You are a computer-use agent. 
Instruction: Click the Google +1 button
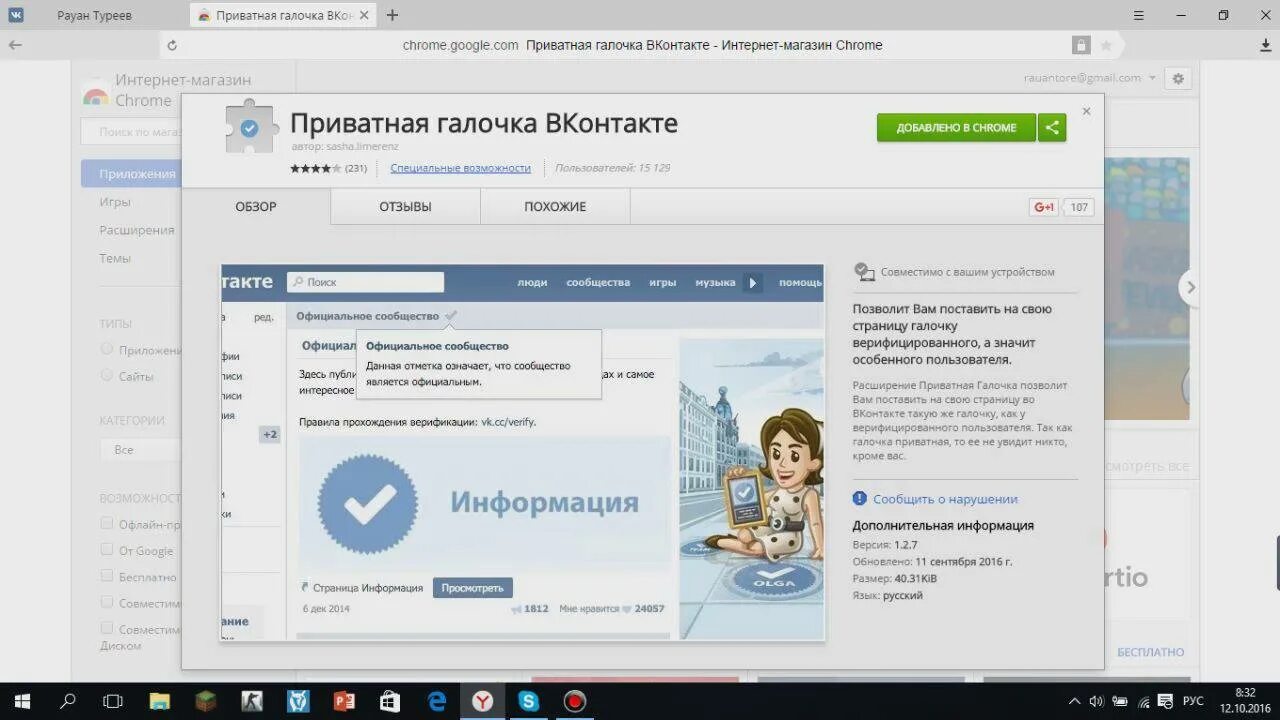tap(1044, 207)
